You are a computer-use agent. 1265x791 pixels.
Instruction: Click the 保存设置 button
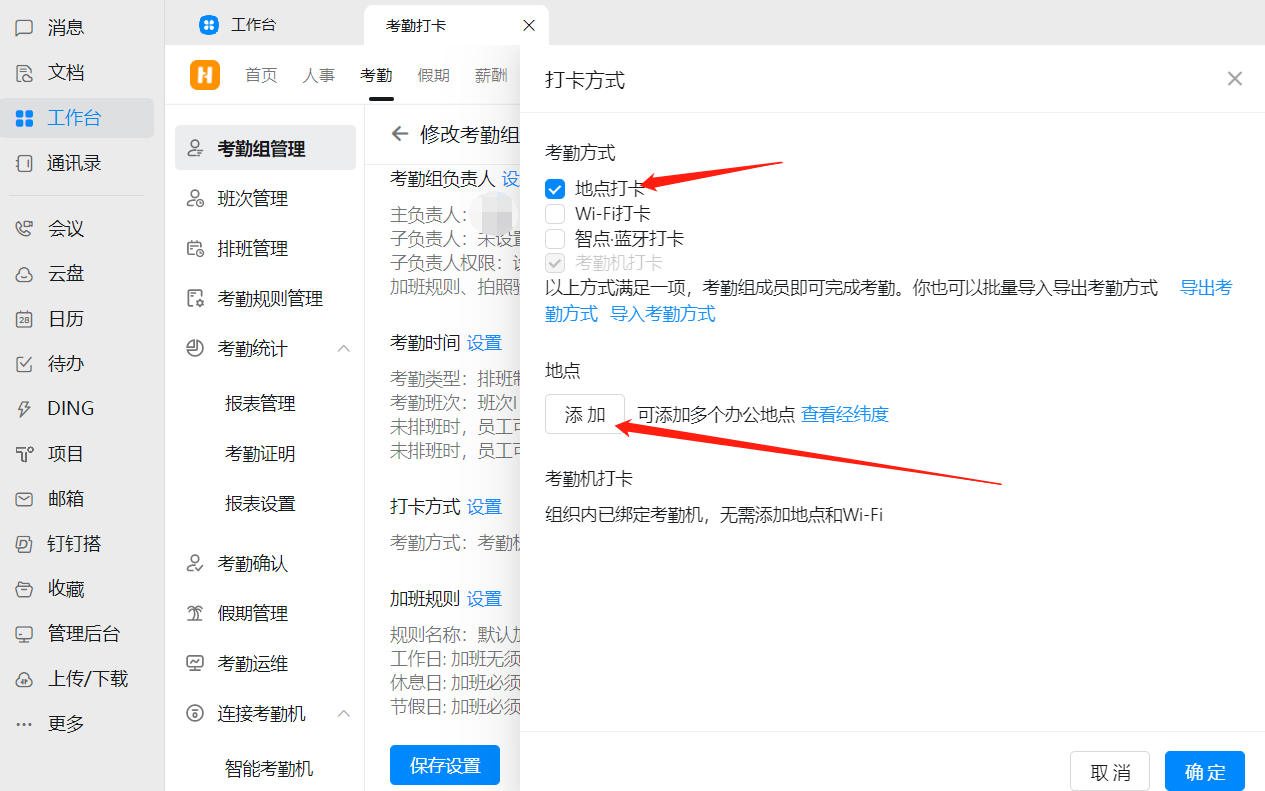(x=444, y=764)
